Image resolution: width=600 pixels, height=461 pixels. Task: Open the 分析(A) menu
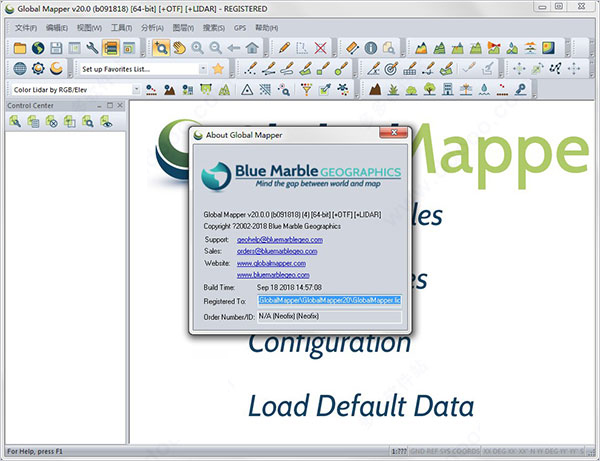(152, 28)
